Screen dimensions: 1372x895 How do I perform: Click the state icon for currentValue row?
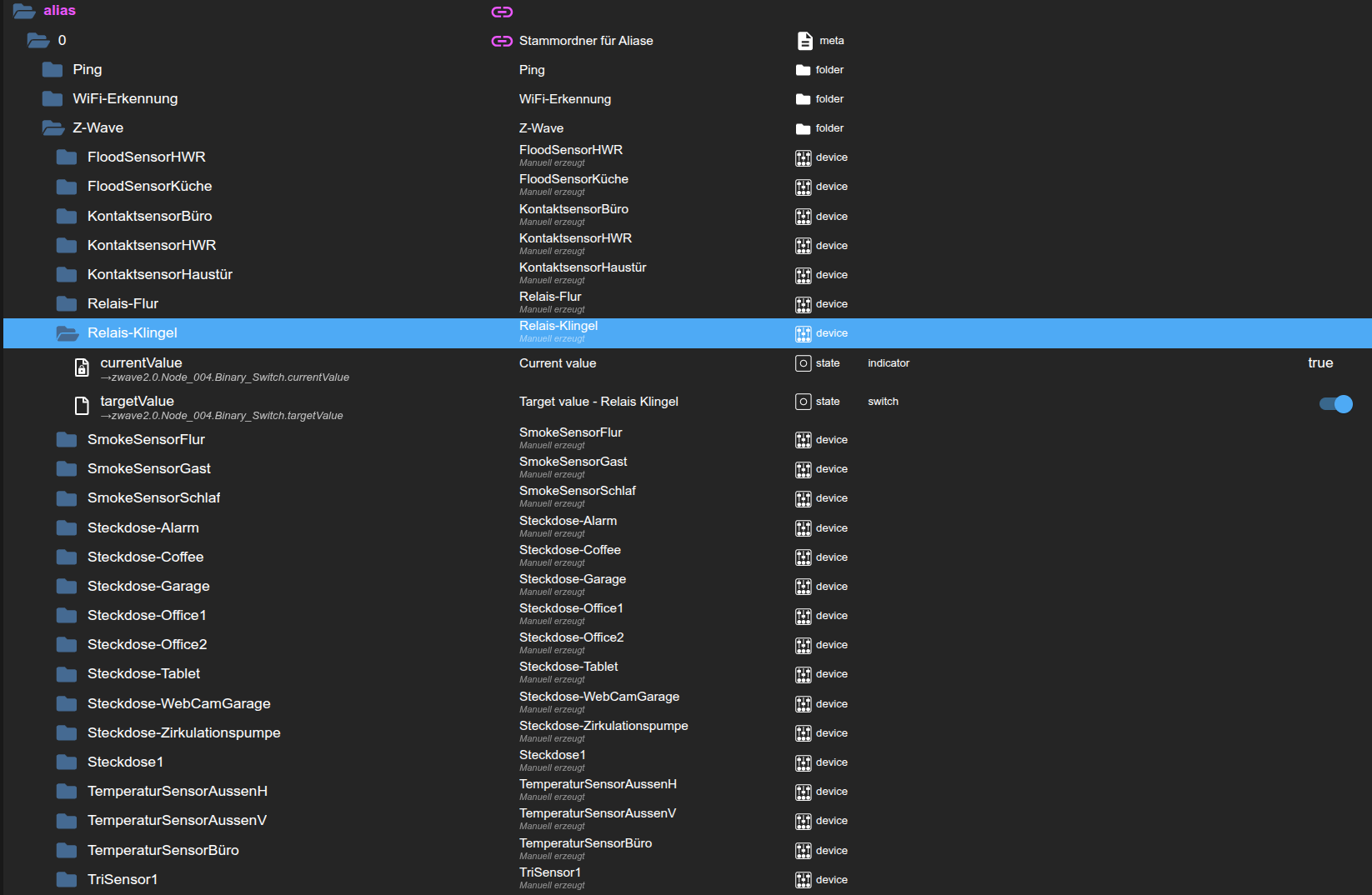[803, 363]
